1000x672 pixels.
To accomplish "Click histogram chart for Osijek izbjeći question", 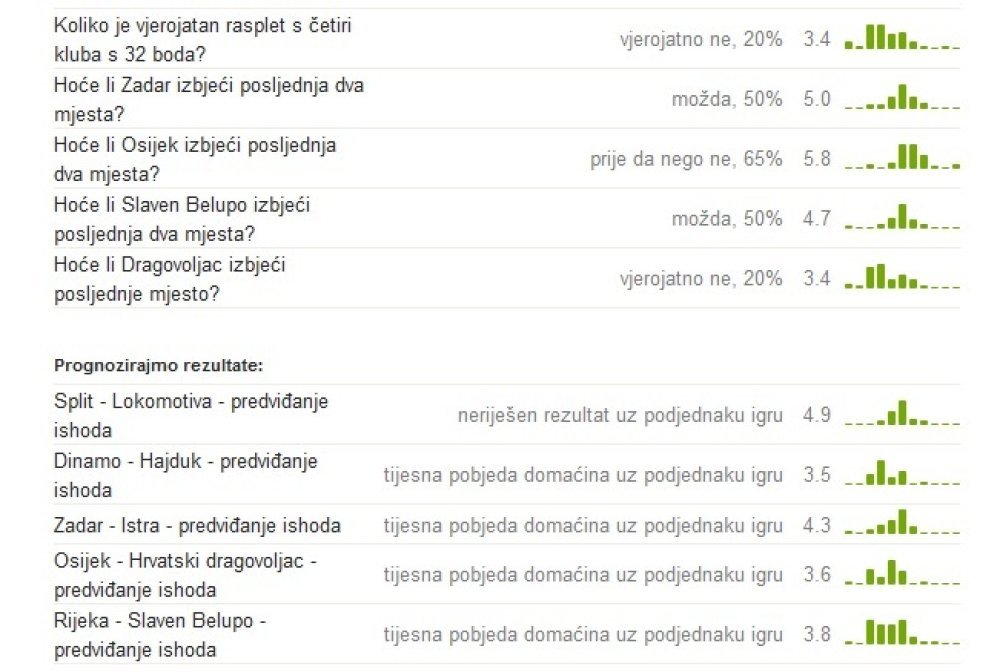I will [x=902, y=157].
